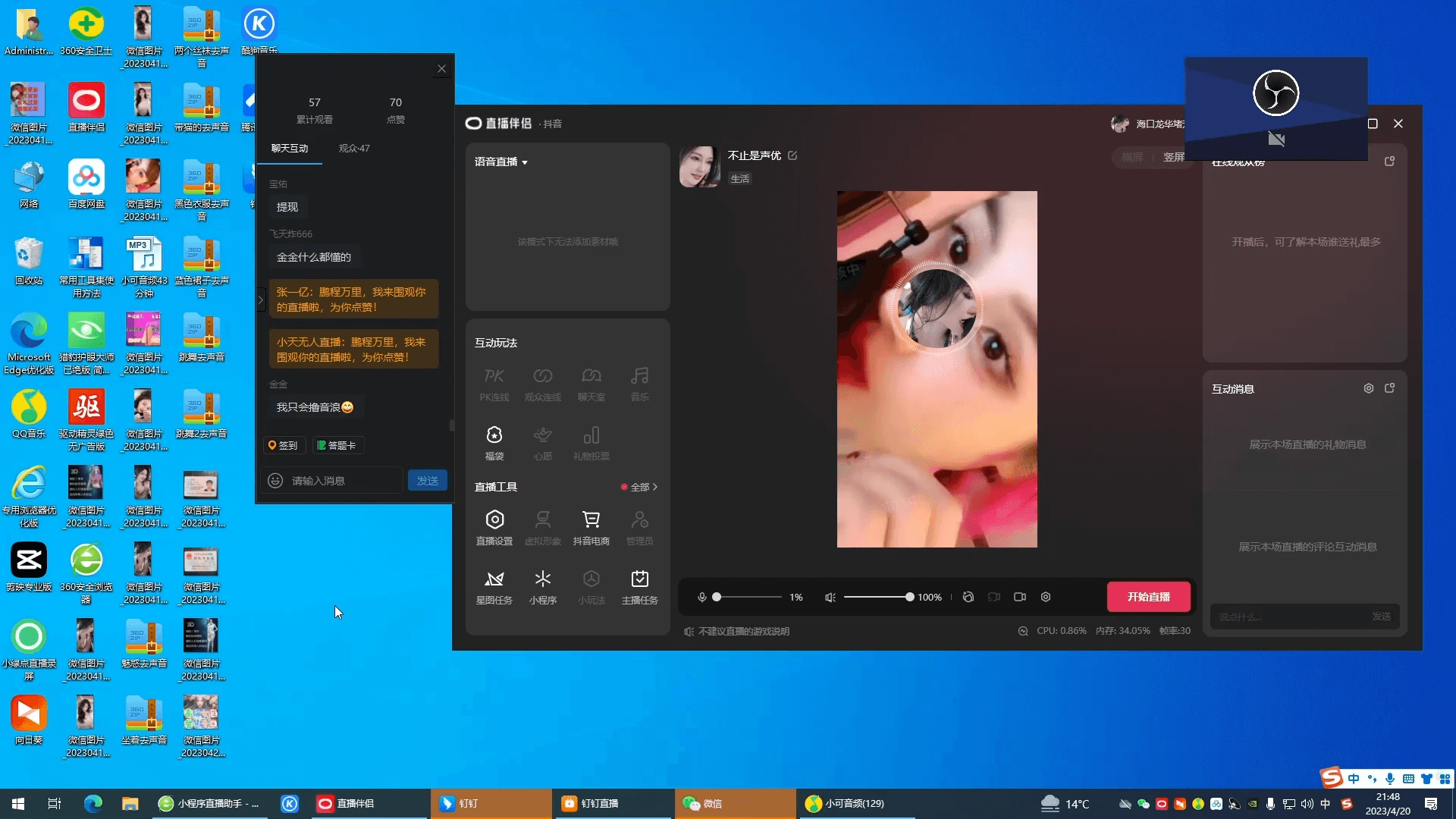Screen dimensions: 1456x819
Task: Pop out the 互动消息 panel
Action: (1390, 388)
